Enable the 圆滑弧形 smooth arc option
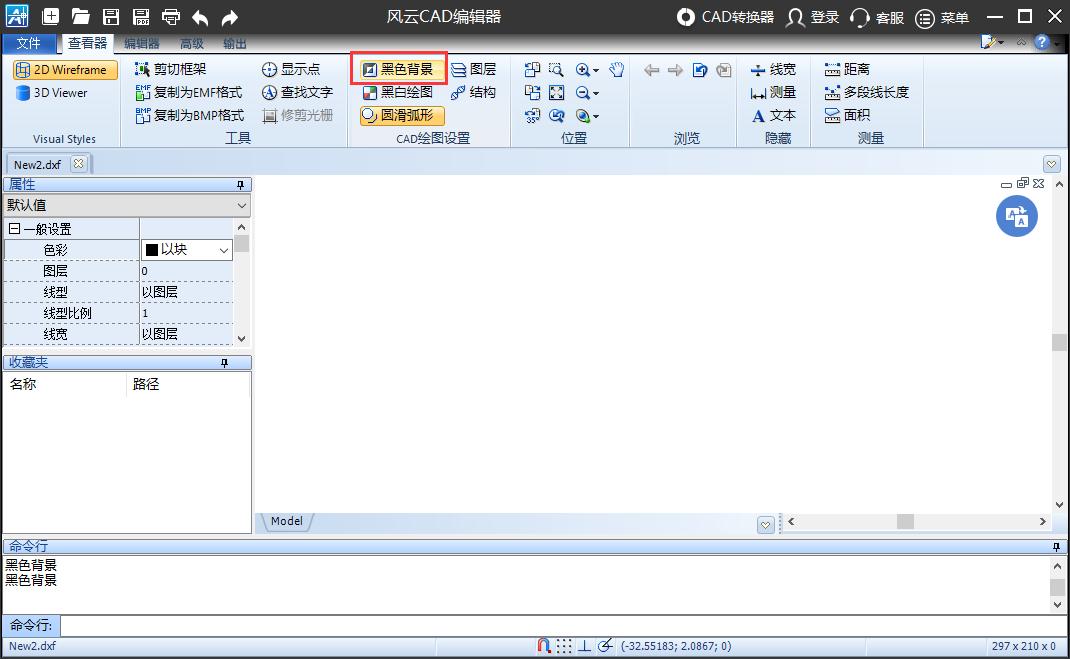1070x659 pixels. [398, 115]
